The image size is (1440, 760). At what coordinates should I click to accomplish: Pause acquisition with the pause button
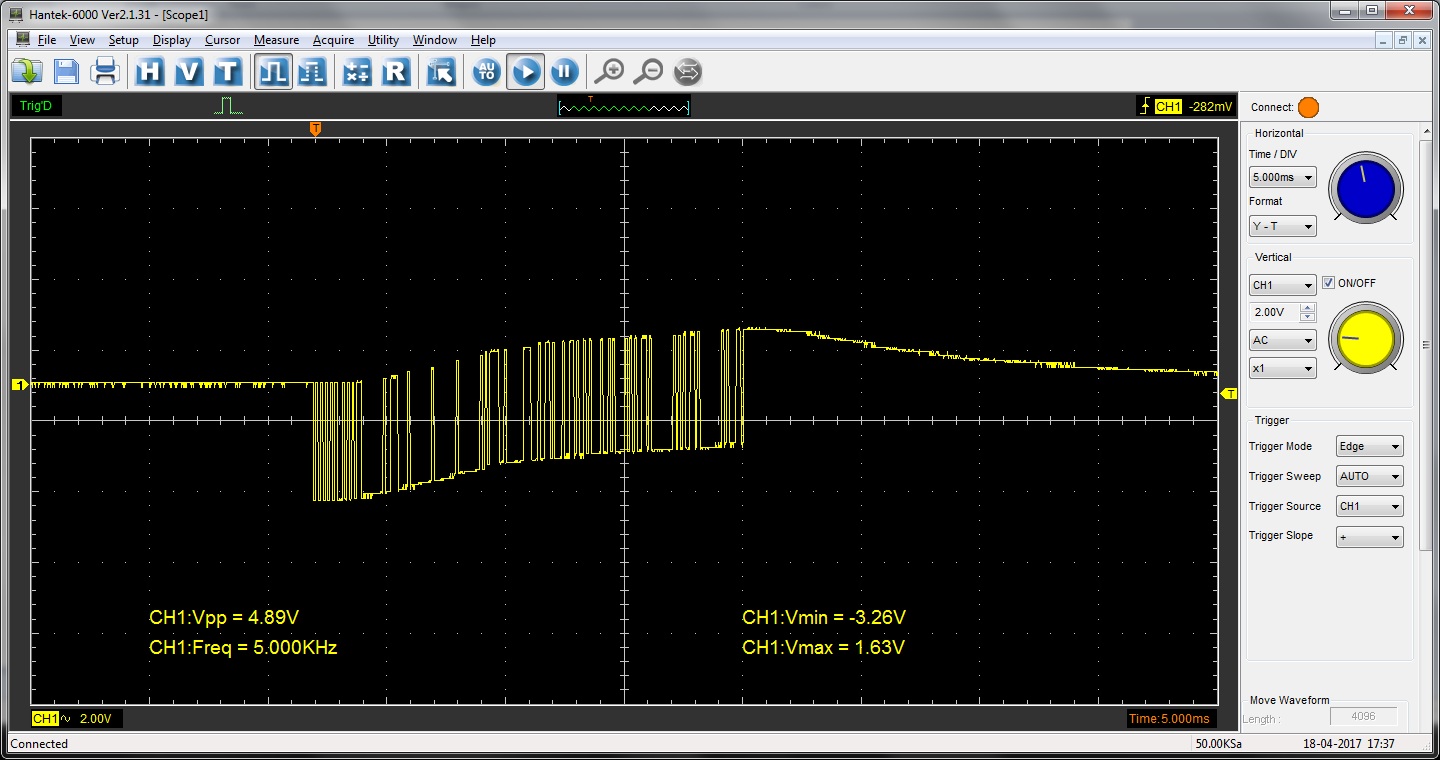coord(564,72)
